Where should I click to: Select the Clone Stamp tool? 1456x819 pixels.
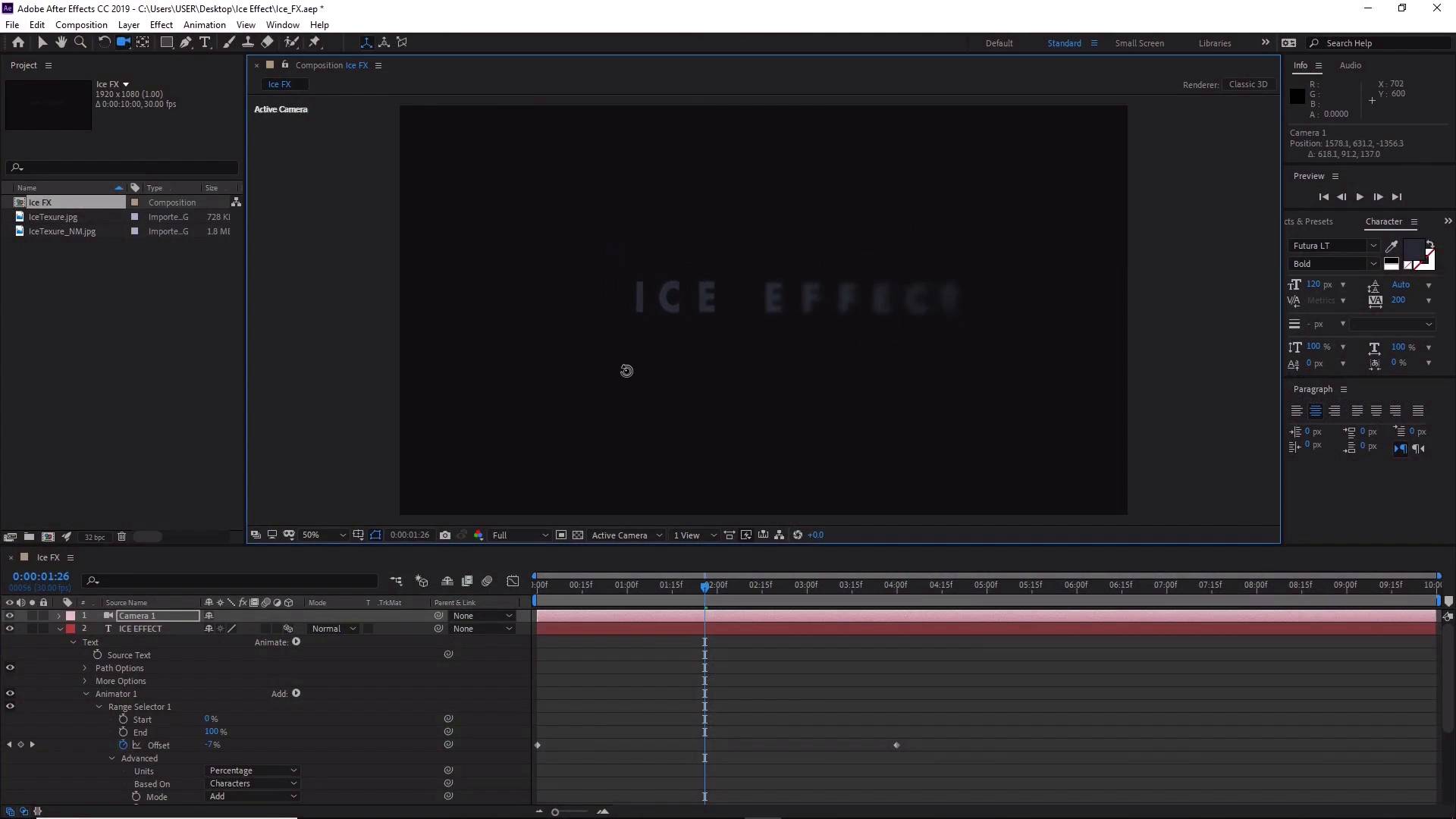pos(249,42)
